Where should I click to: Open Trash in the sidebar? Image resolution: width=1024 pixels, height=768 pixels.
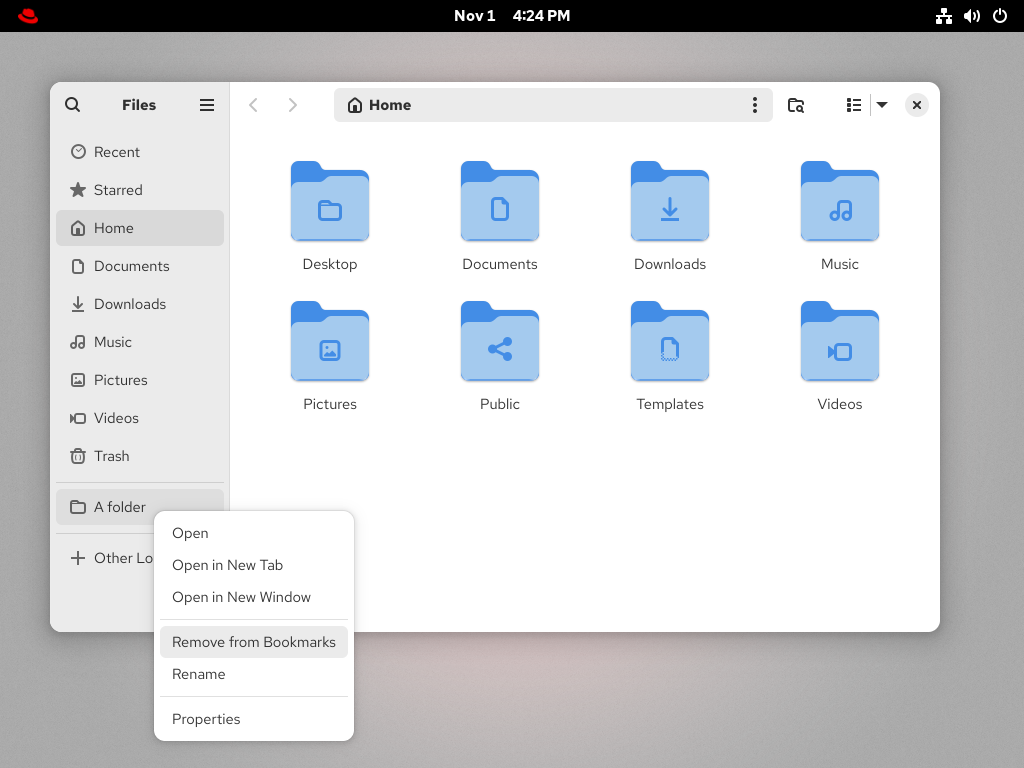click(111, 456)
